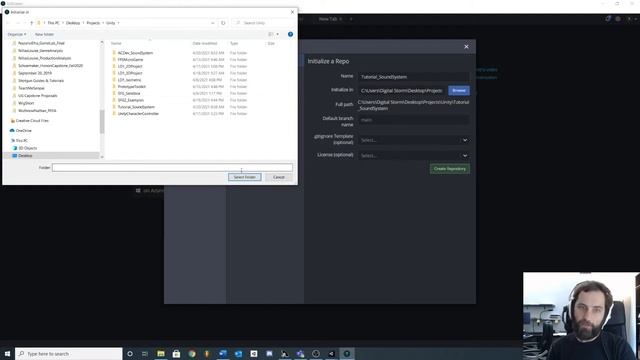Click the repo Name field

coord(413,77)
